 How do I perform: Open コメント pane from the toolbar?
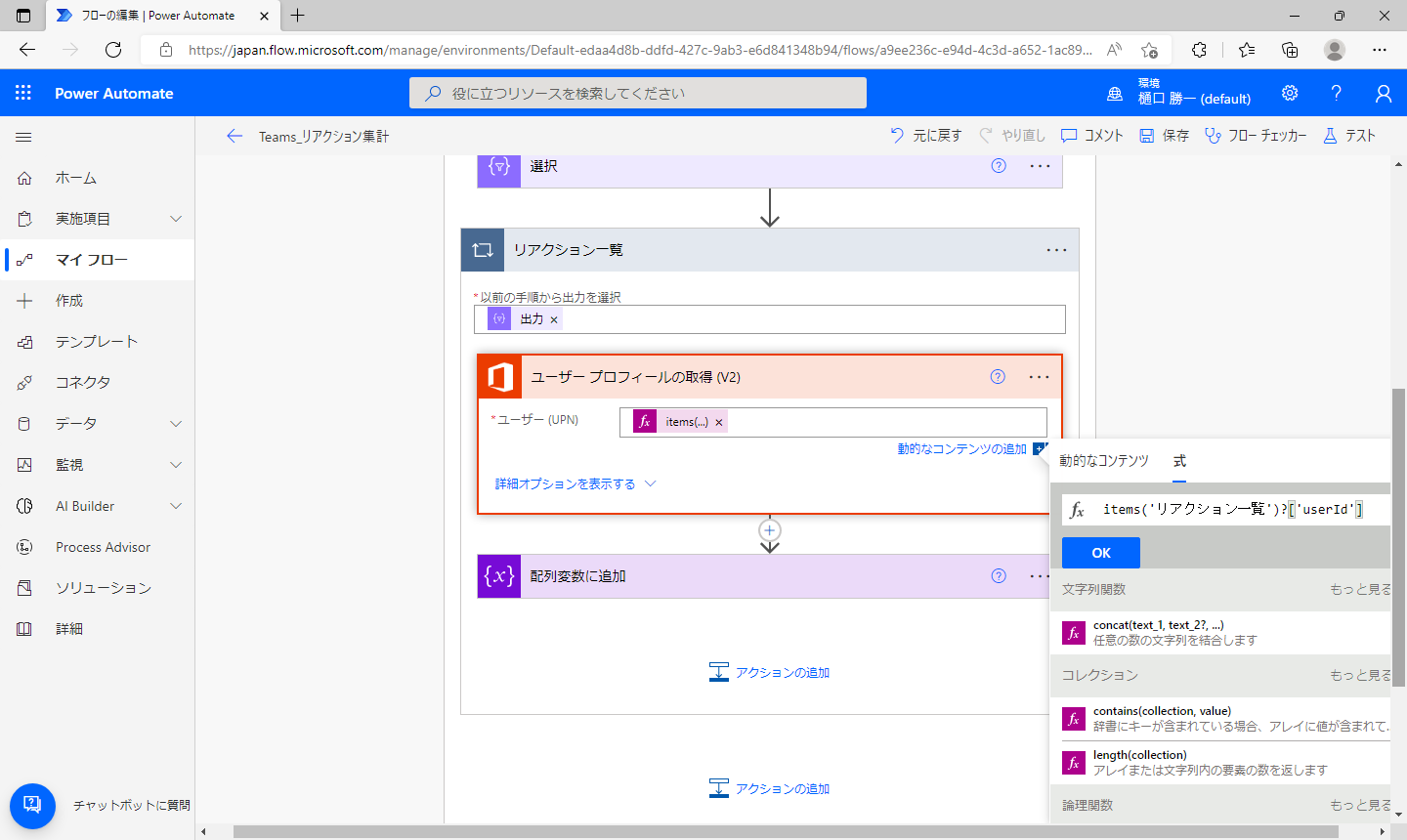[1092, 136]
